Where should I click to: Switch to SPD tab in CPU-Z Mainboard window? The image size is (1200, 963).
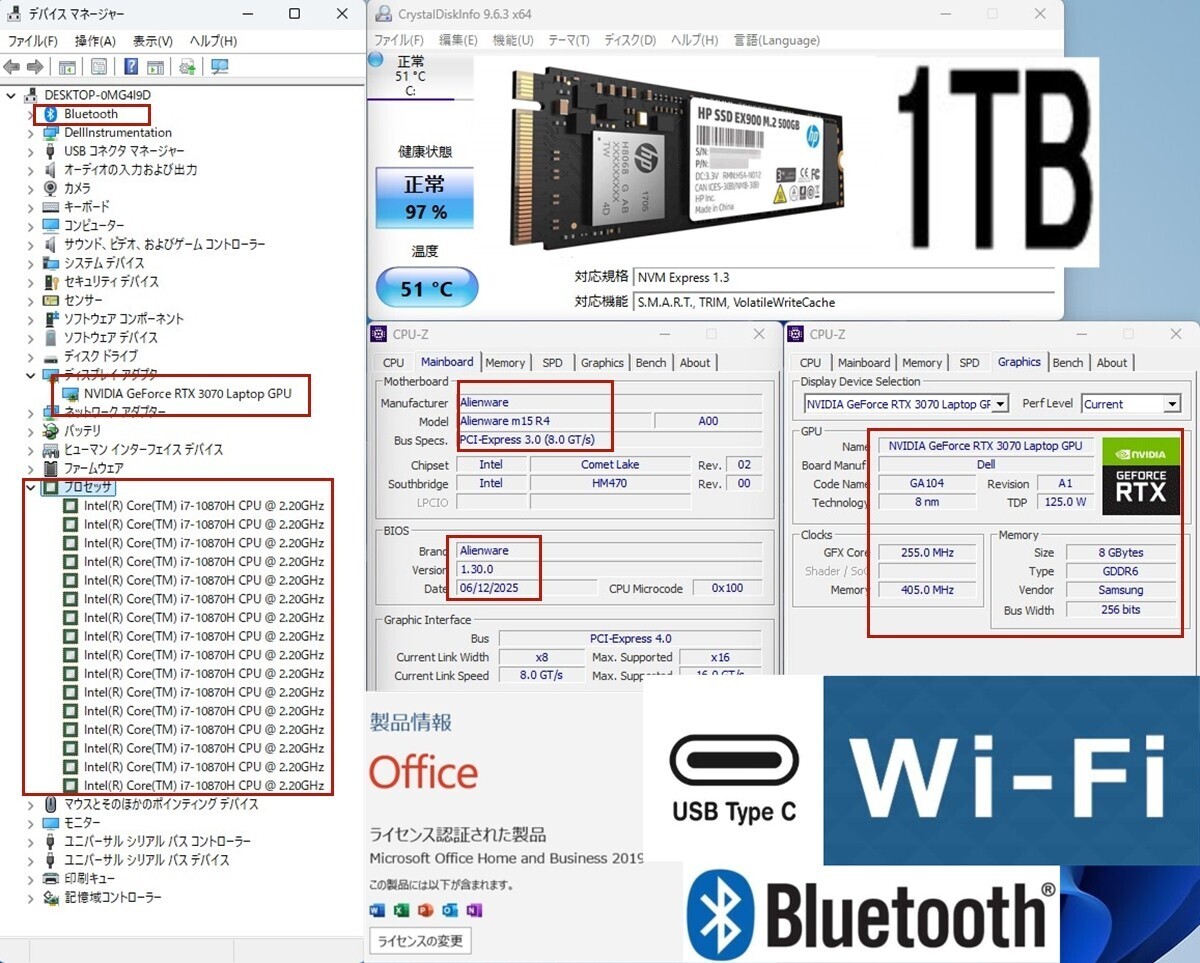coord(552,363)
